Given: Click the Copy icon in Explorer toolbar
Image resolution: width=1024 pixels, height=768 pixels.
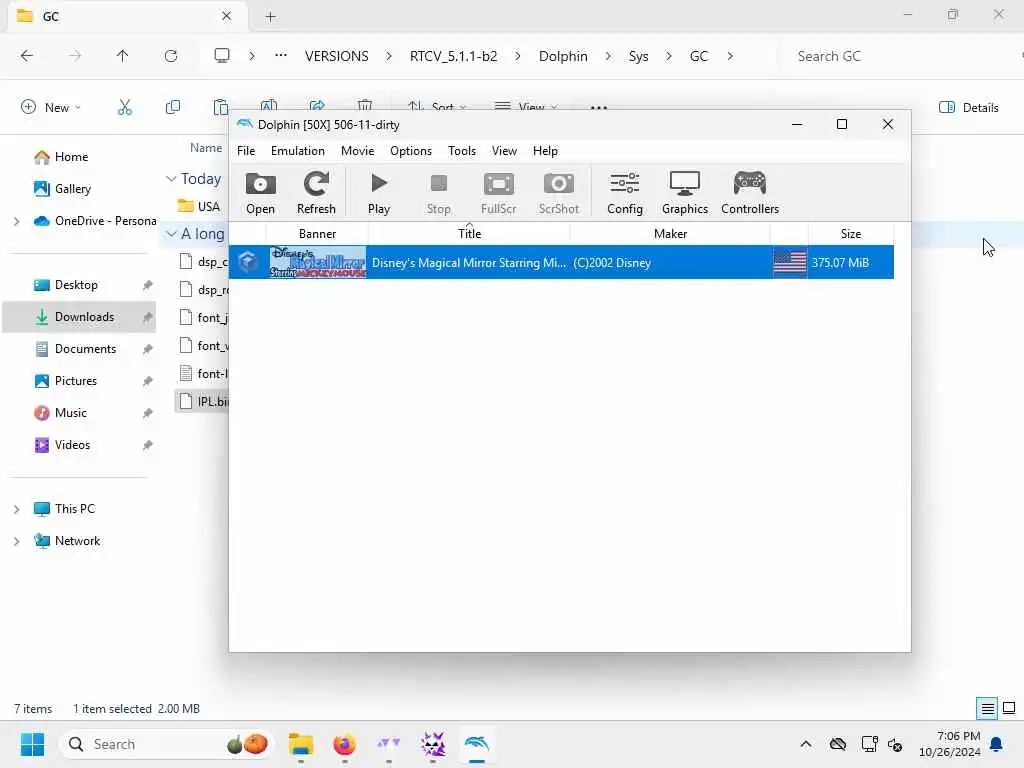Looking at the screenshot, I should [173, 107].
